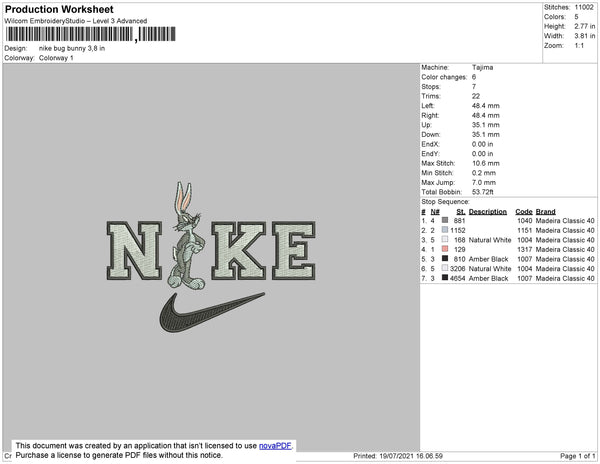Click the black swatch beside stitch count 4654

click(445, 278)
